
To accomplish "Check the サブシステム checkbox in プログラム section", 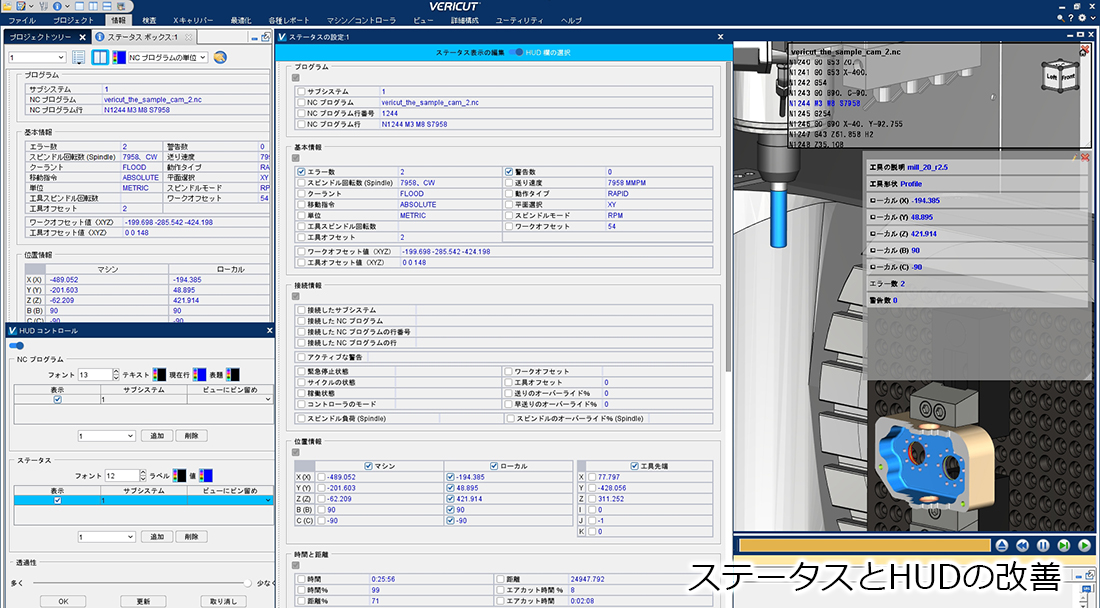I will click(302, 92).
